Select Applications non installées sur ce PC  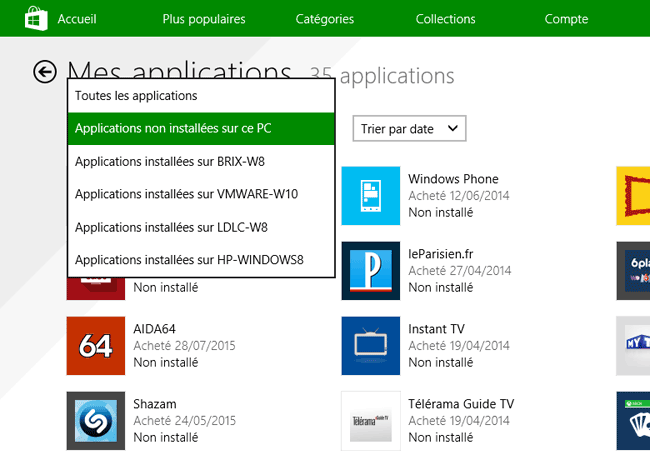(x=201, y=128)
